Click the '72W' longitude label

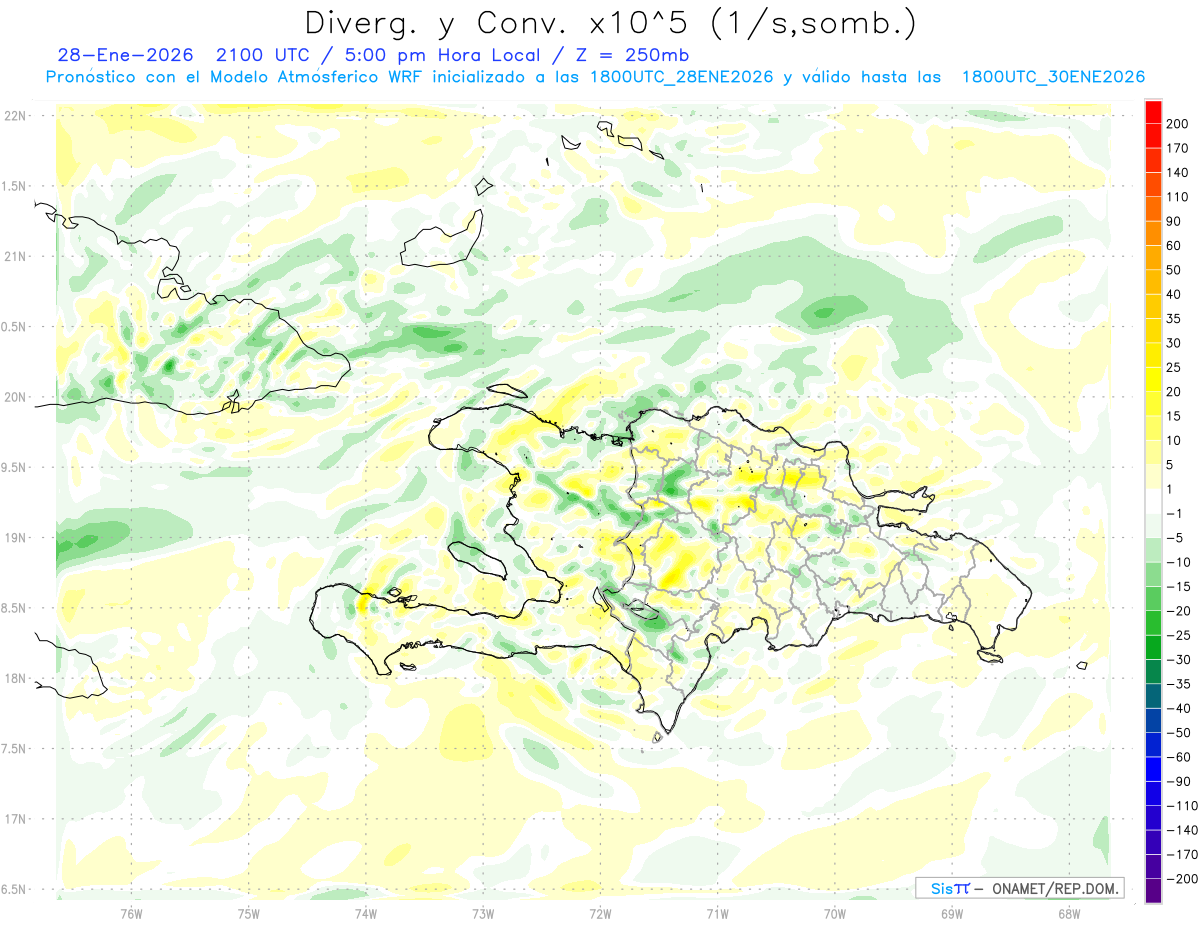[600, 914]
